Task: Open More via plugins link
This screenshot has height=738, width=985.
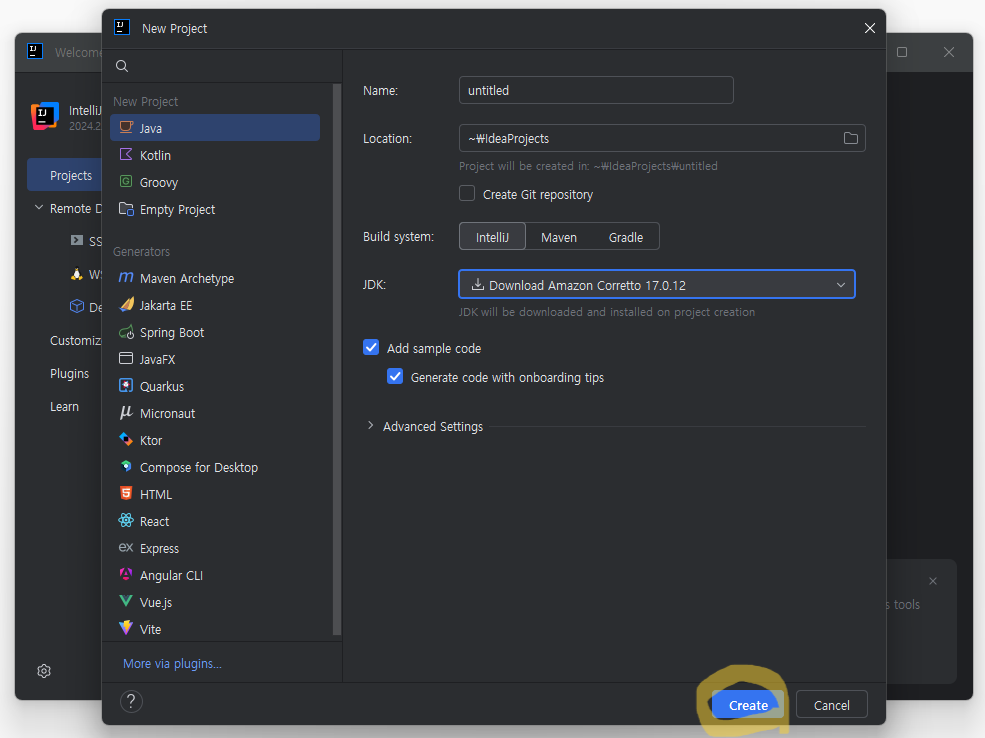Action: point(172,663)
